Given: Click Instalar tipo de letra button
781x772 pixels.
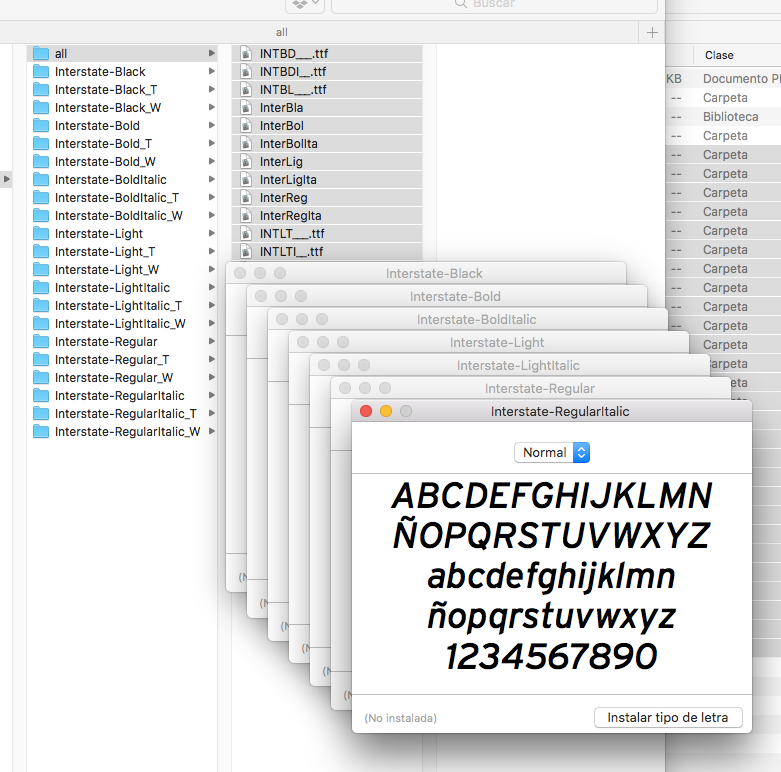Looking at the screenshot, I should [x=668, y=717].
